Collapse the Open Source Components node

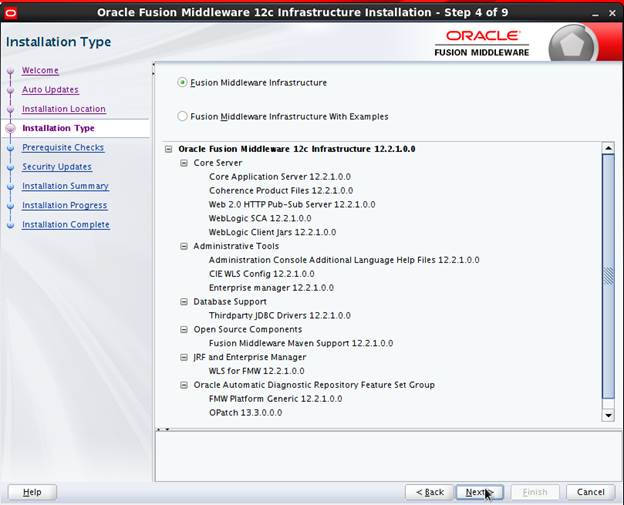coord(184,329)
